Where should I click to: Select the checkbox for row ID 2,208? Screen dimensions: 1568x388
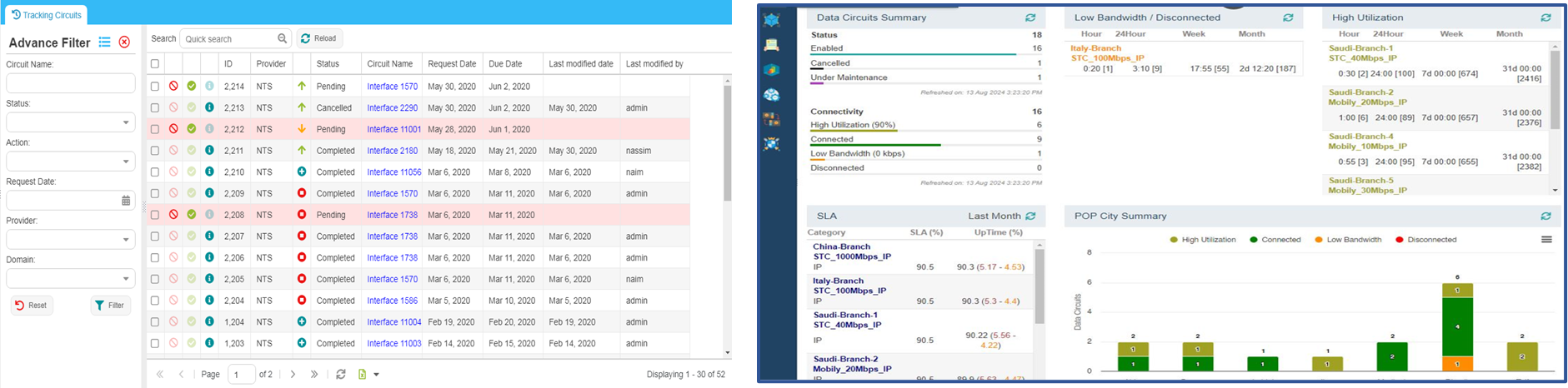[x=155, y=215]
